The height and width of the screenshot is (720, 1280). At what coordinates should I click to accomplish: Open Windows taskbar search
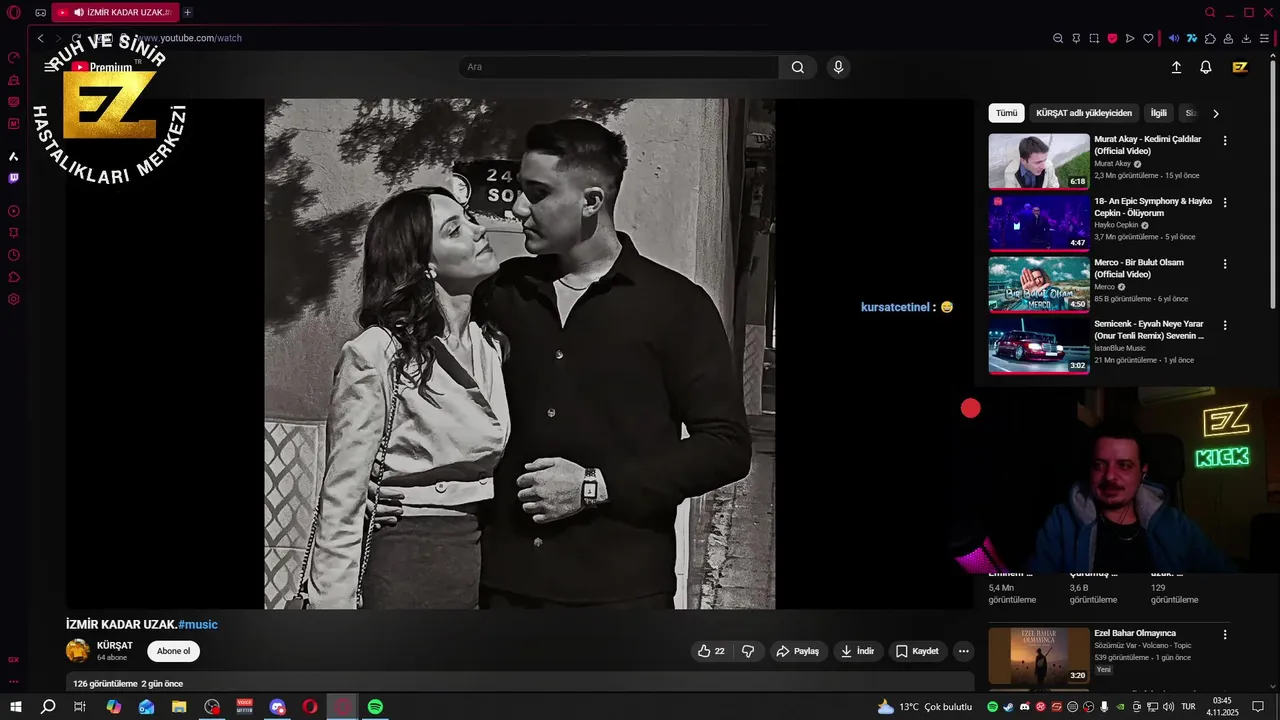[x=48, y=706]
